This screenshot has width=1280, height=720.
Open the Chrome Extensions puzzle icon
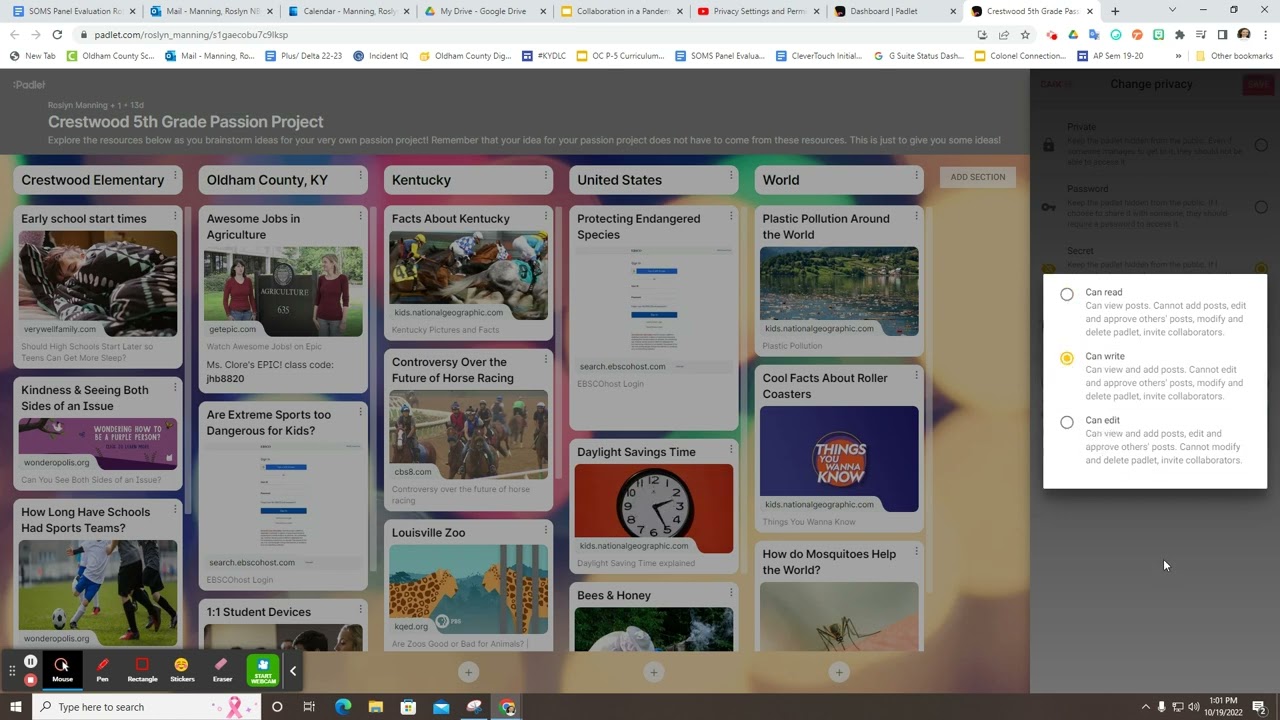point(1179,34)
